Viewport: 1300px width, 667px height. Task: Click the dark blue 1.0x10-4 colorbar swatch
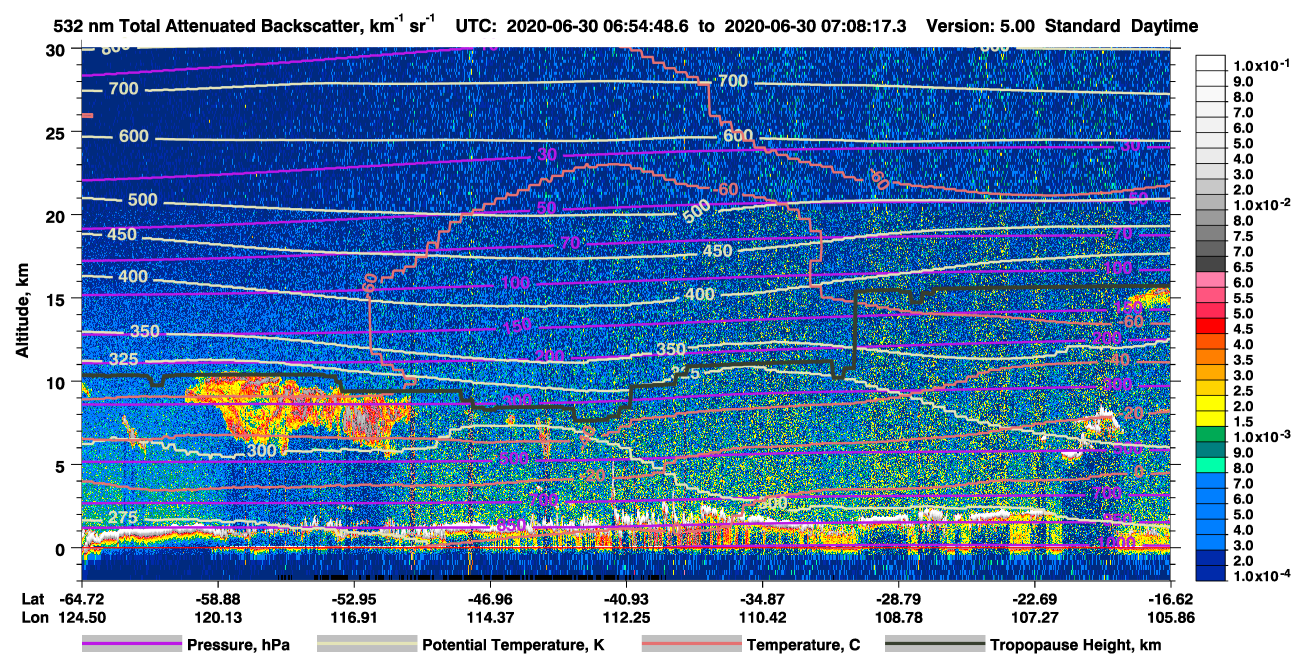(1210, 574)
